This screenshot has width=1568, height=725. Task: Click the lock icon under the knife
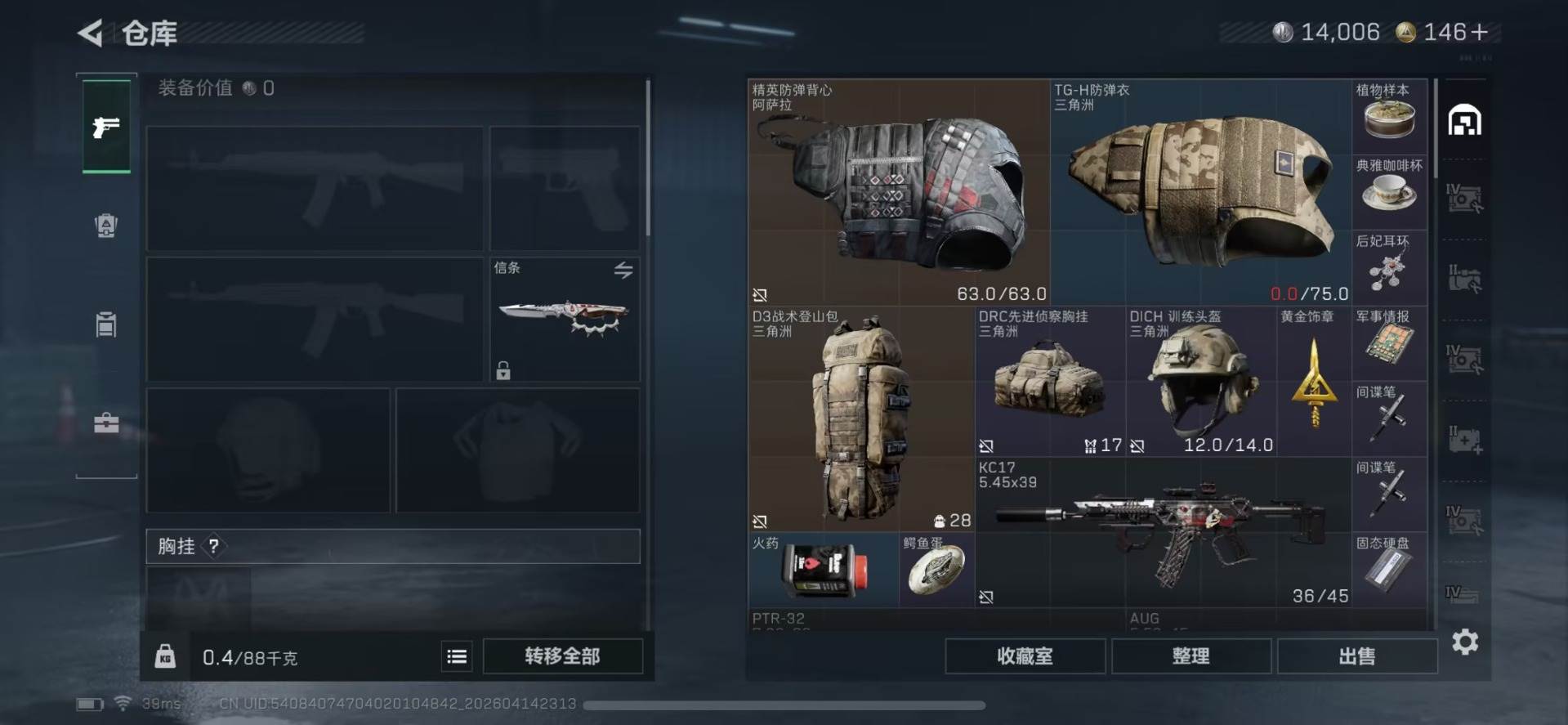point(503,370)
